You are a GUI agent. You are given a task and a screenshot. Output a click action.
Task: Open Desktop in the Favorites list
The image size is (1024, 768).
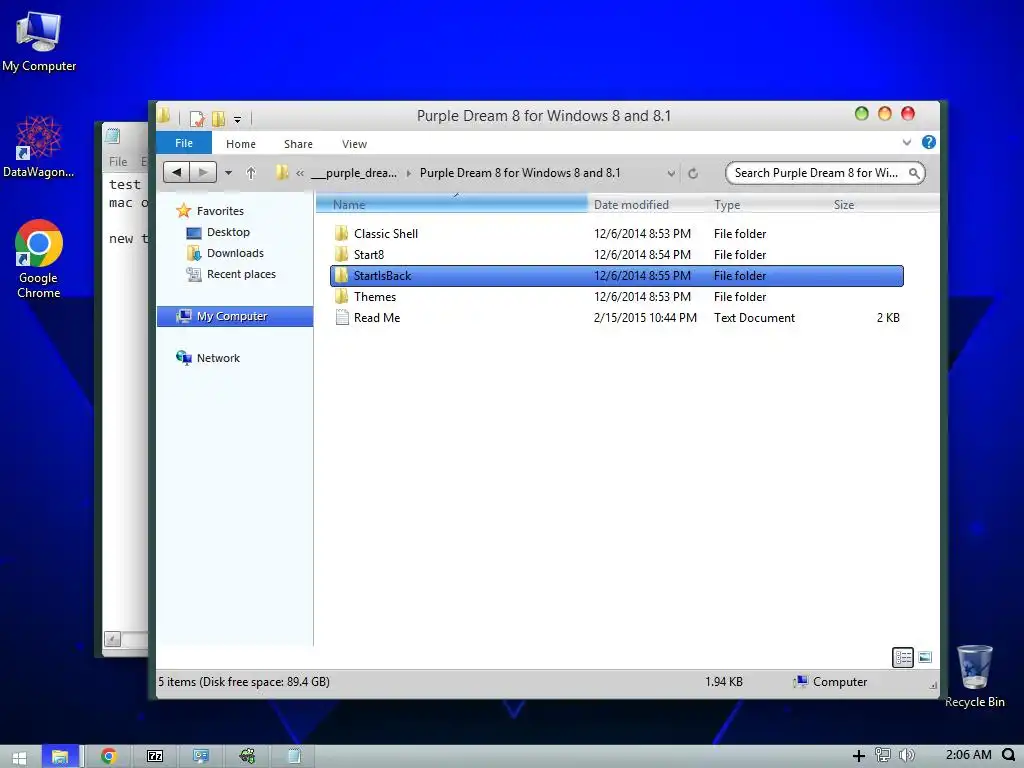[x=228, y=232]
